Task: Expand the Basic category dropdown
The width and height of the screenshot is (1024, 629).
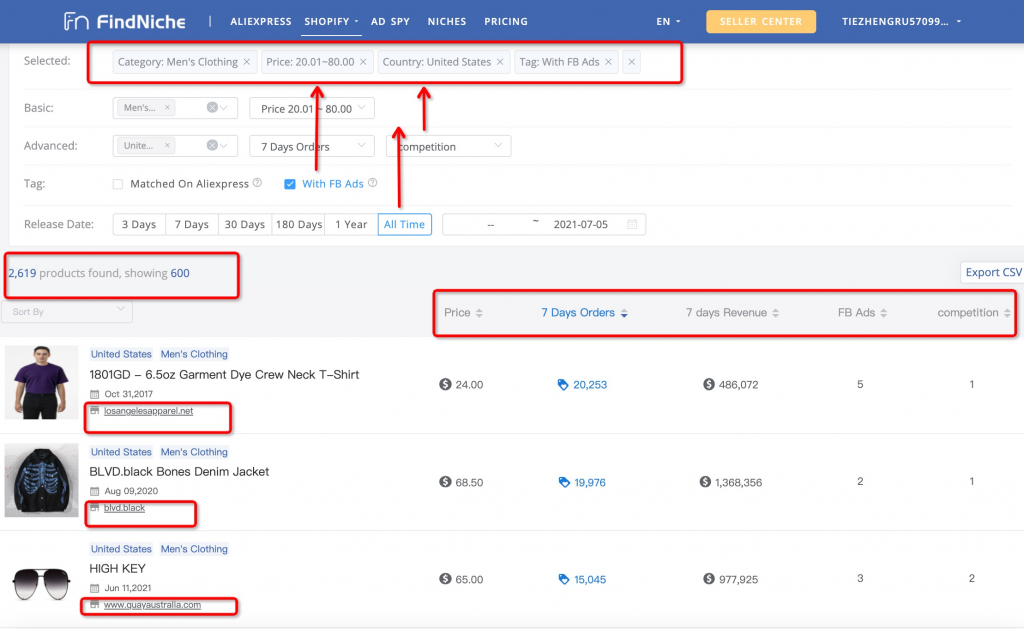Action: click(x=223, y=108)
